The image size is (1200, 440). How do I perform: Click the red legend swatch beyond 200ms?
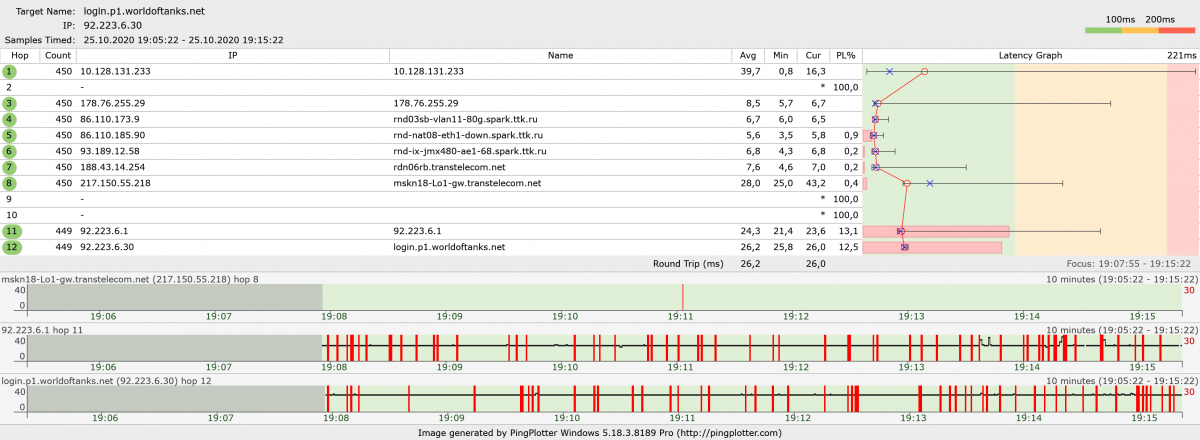(1176, 32)
